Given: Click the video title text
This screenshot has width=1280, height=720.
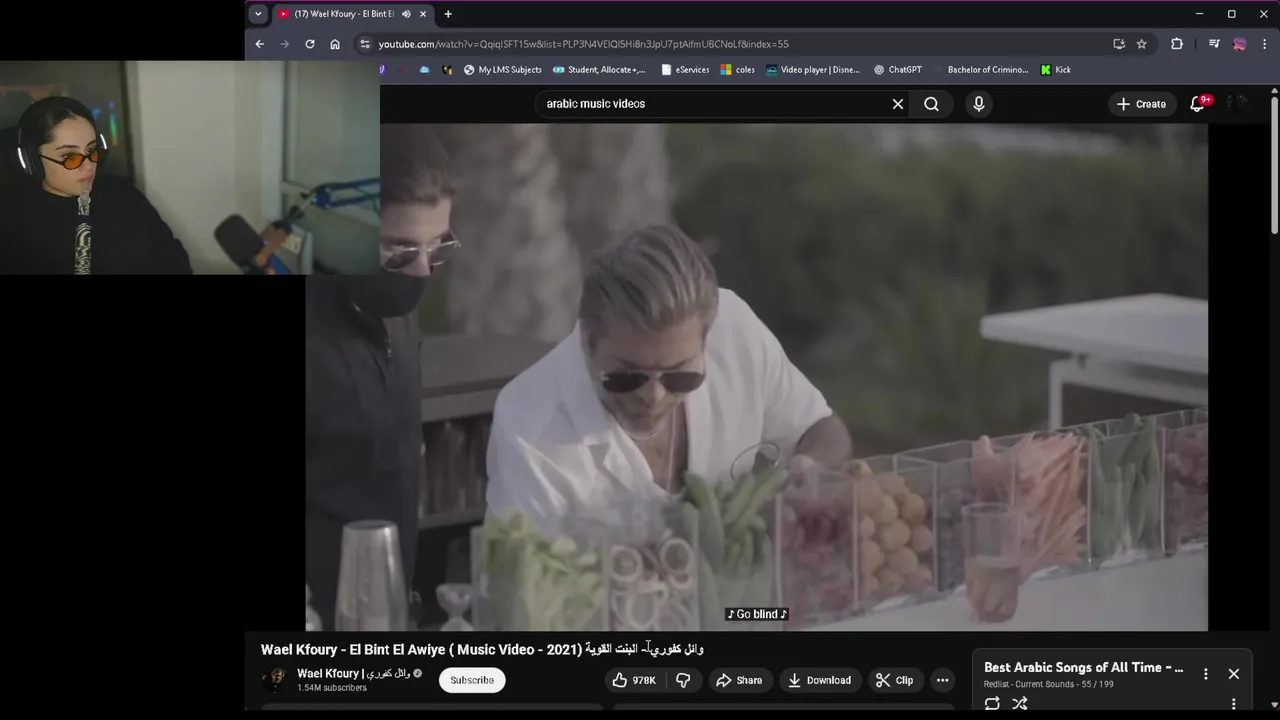Looking at the screenshot, I should click(x=482, y=649).
